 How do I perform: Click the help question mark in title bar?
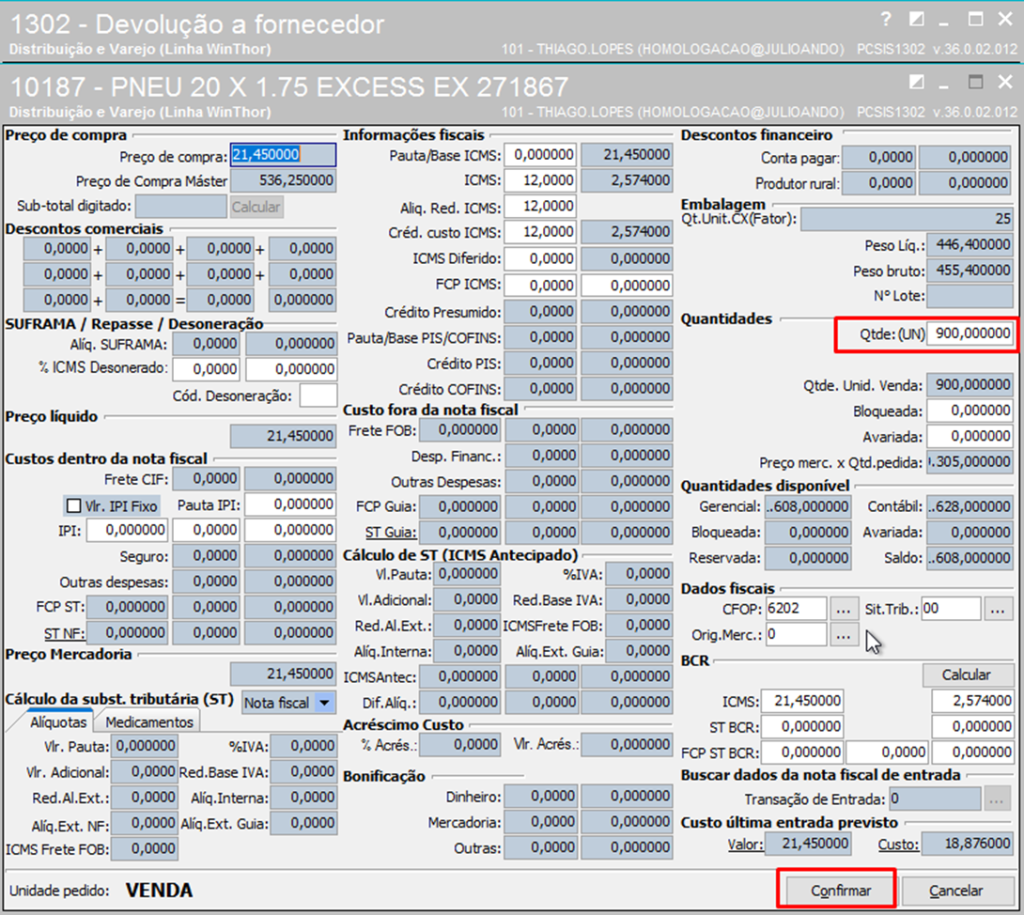[885, 19]
